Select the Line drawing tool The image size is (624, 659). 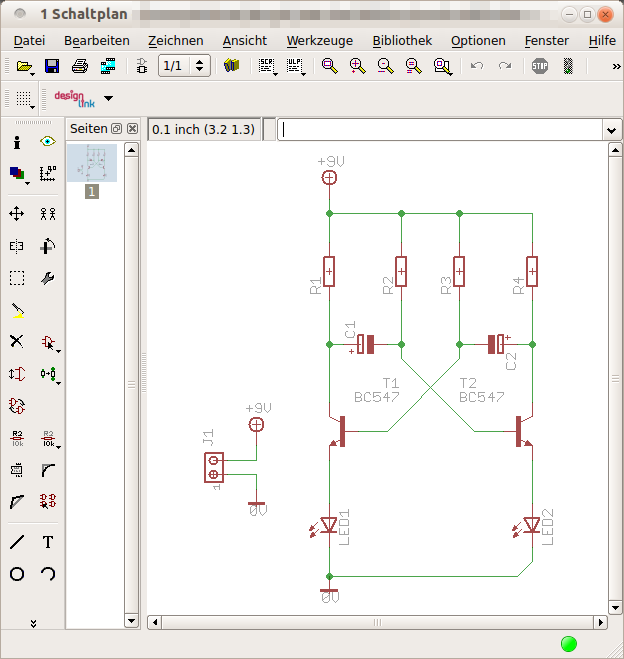coord(17,542)
